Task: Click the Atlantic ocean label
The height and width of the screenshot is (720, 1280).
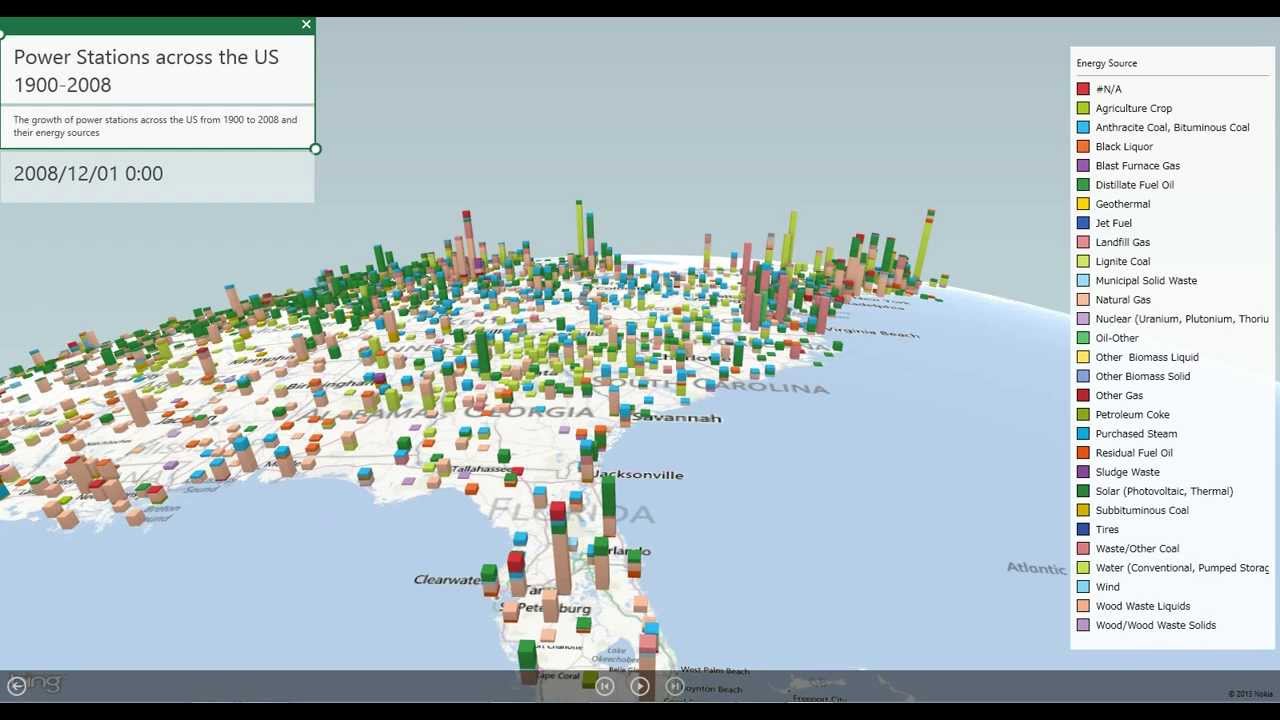Action: 1036,568
